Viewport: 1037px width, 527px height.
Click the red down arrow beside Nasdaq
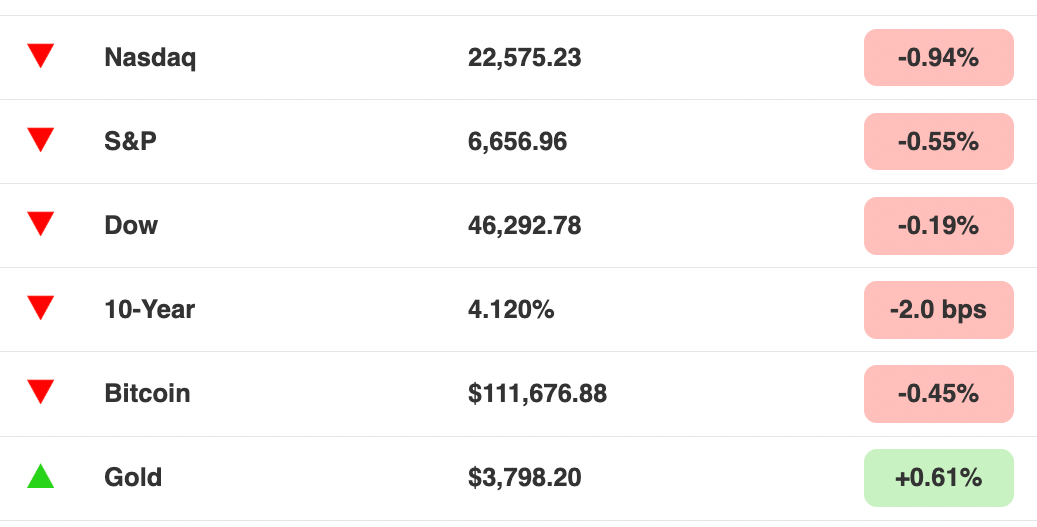coord(40,56)
